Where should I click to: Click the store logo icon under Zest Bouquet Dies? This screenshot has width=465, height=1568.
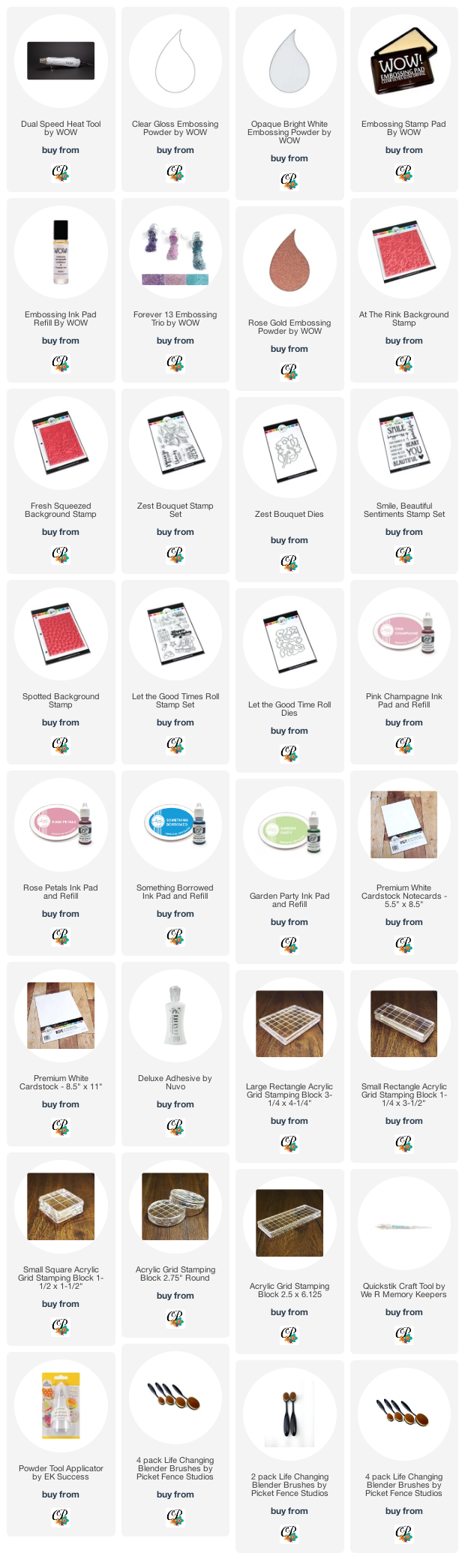[x=289, y=562]
